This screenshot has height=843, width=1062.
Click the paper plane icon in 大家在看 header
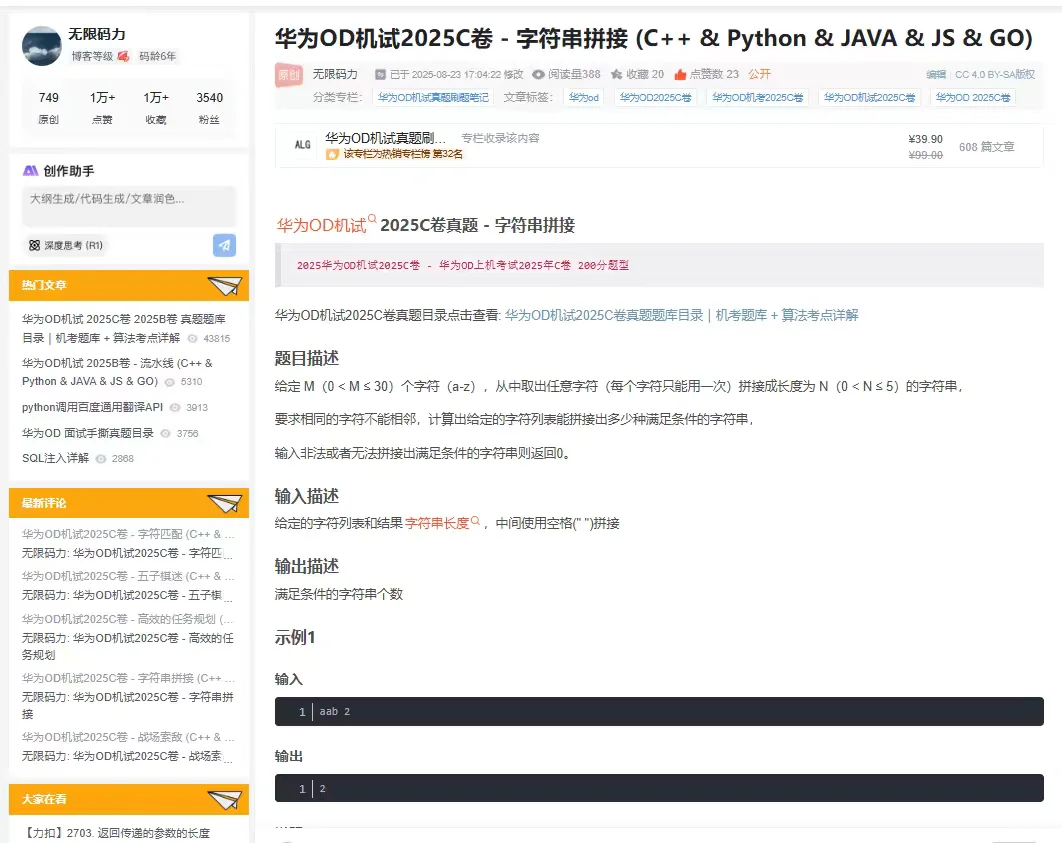point(225,800)
